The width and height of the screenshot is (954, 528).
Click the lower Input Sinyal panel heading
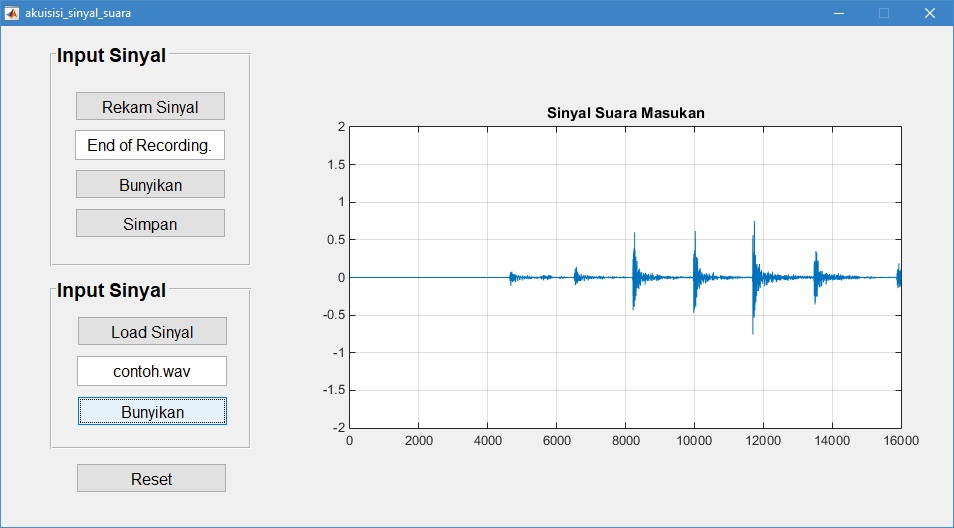111,291
